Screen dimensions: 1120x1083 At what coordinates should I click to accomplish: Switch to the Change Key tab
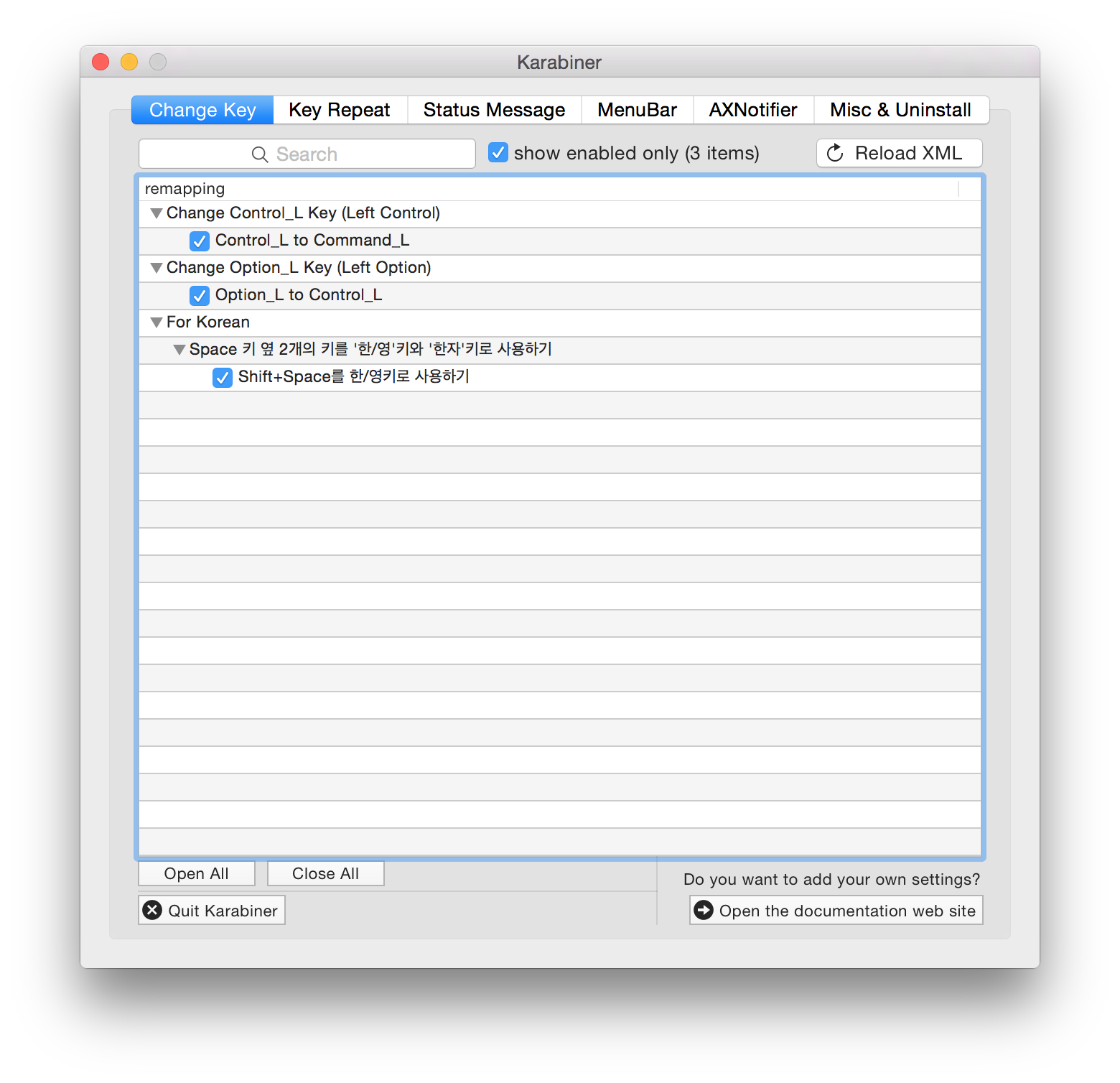(x=202, y=110)
